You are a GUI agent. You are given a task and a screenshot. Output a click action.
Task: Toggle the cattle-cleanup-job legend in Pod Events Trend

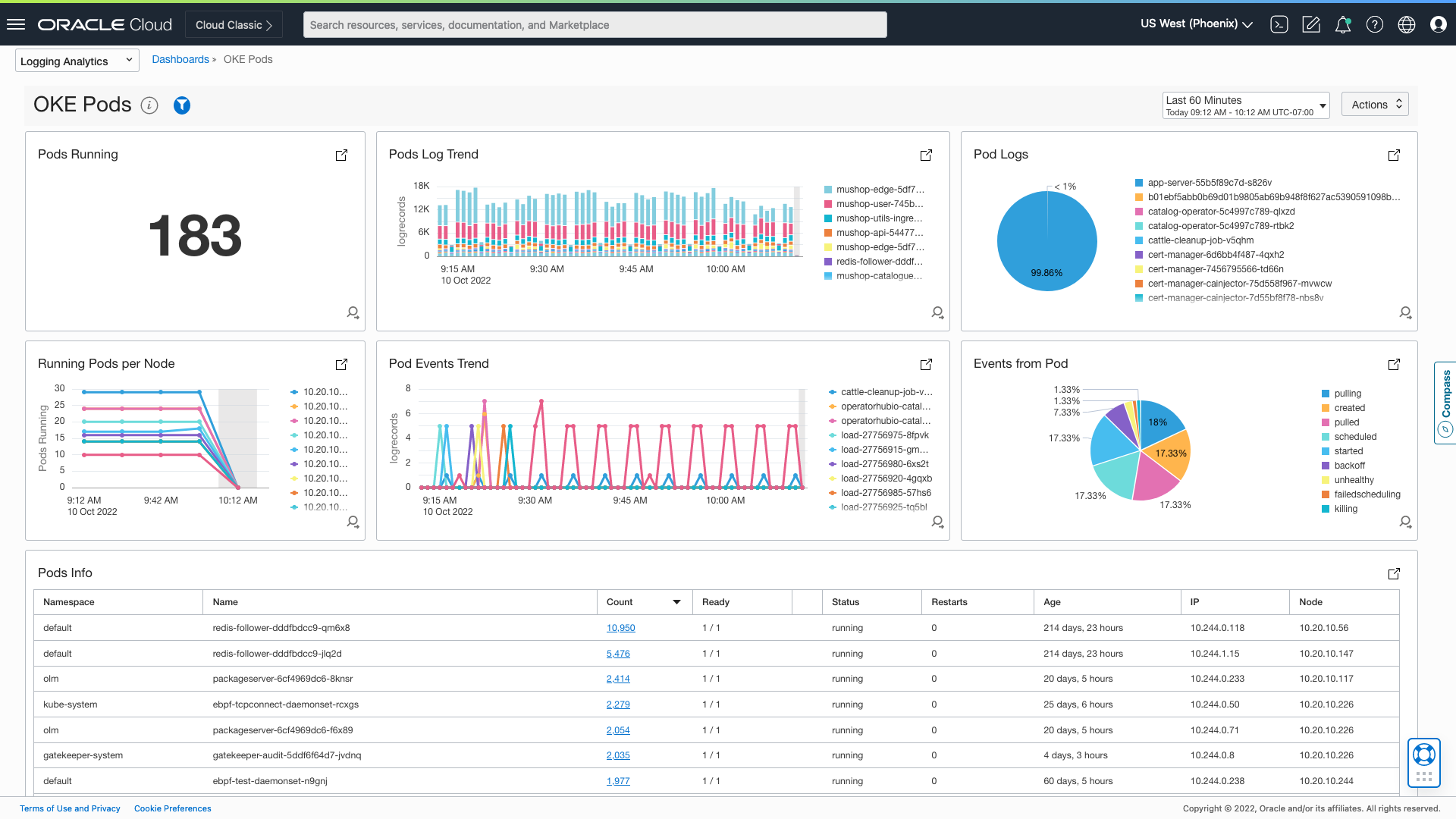click(x=886, y=392)
